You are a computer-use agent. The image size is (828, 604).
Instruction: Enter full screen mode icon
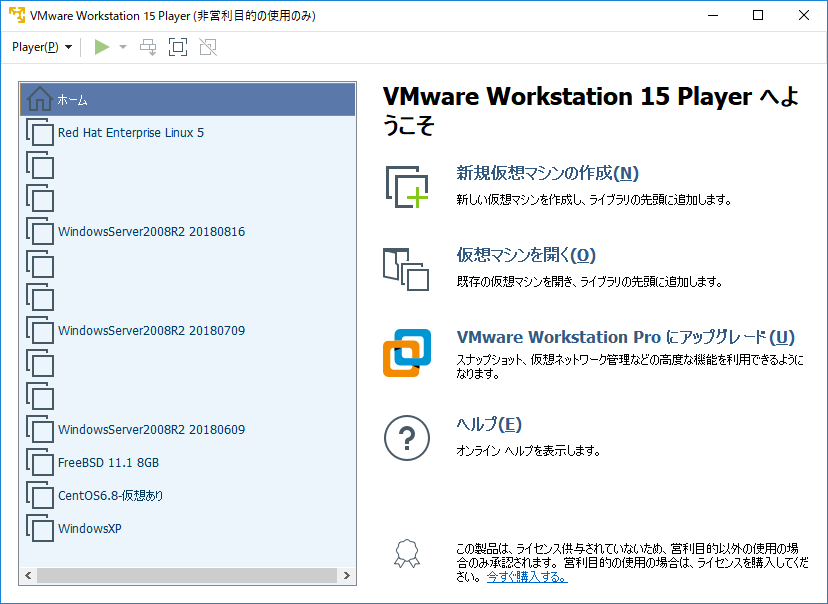pyautogui.click(x=178, y=47)
